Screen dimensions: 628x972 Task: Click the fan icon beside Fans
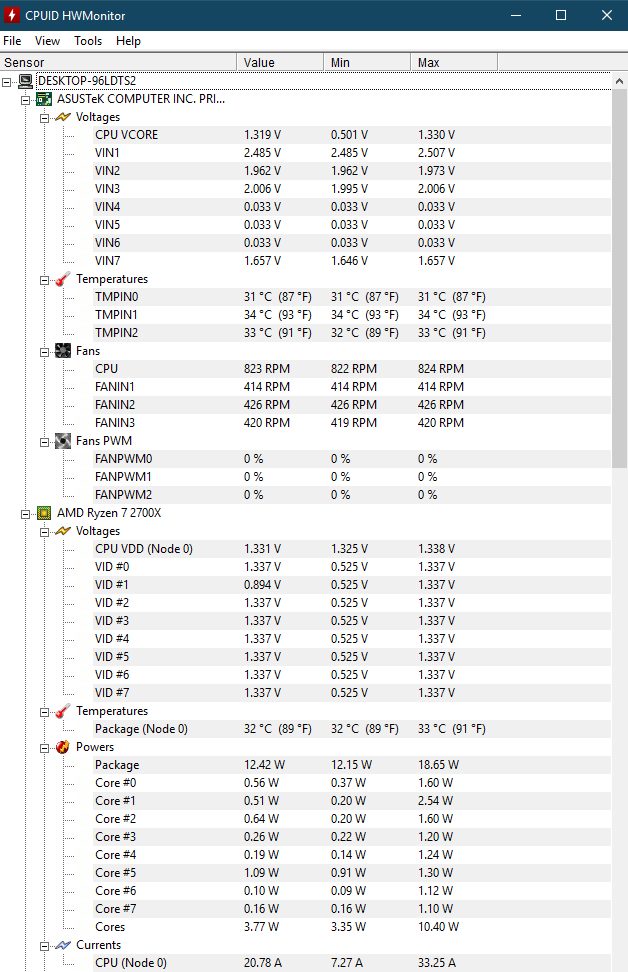tap(63, 351)
